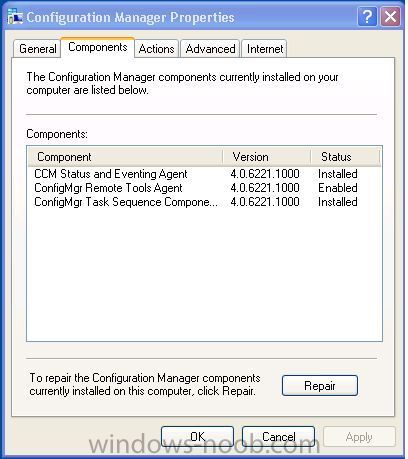Open the Actions tab
Image resolution: width=408 pixels, height=459 pixels.
pos(156,49)
